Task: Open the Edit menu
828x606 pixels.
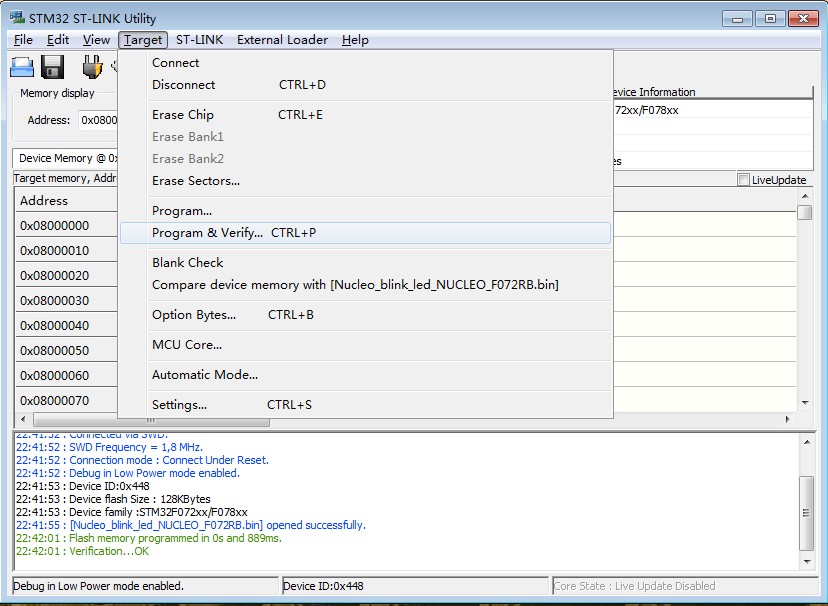Action: pos(58,40)
